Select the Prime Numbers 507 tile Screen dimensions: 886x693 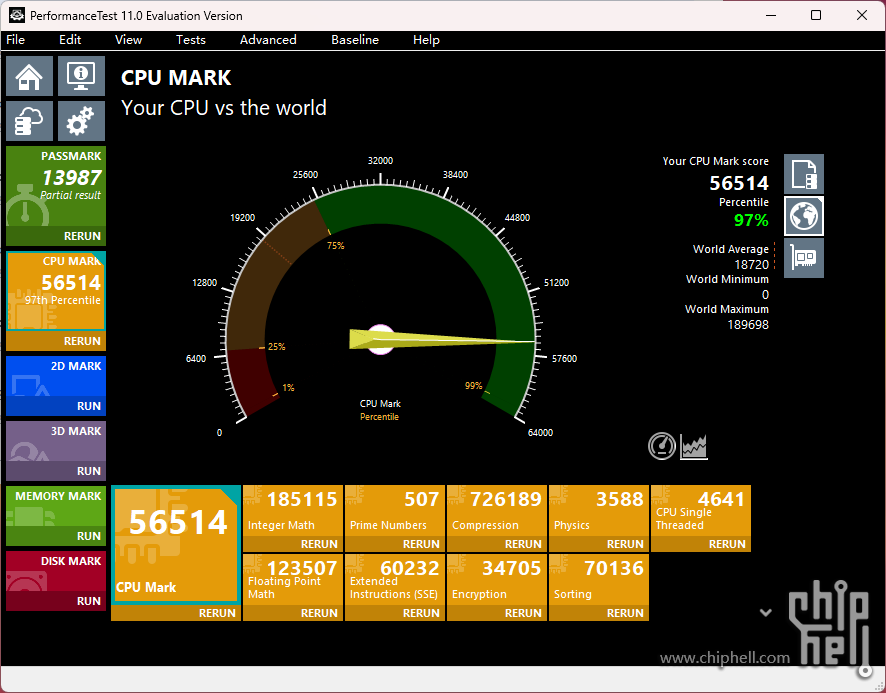[395, 511]
